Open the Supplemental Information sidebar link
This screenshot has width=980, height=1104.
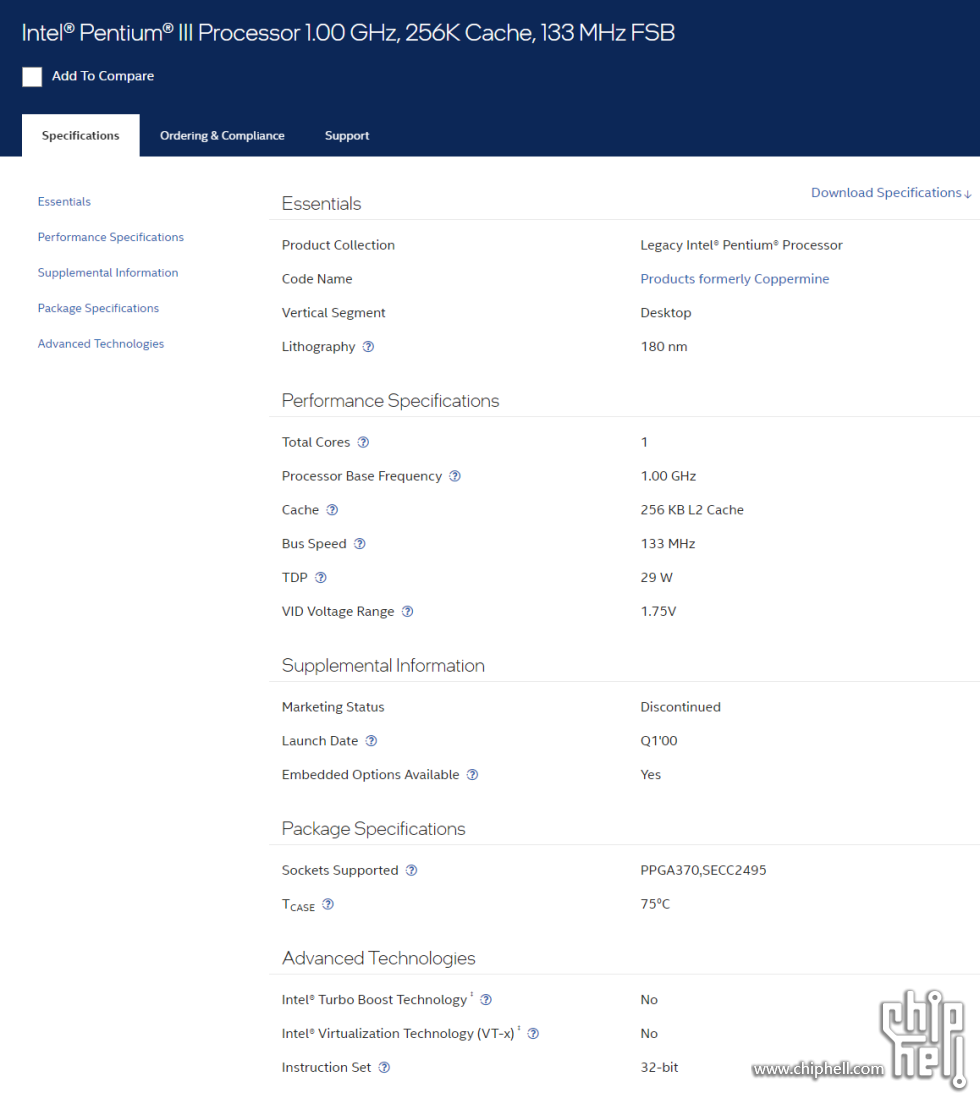pos(108,272)
